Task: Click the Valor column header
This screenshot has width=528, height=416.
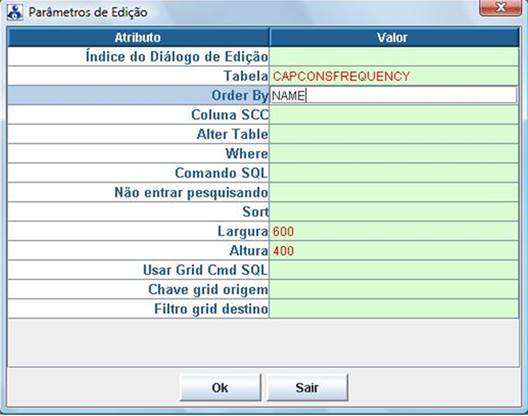Action: click(394, 37)
